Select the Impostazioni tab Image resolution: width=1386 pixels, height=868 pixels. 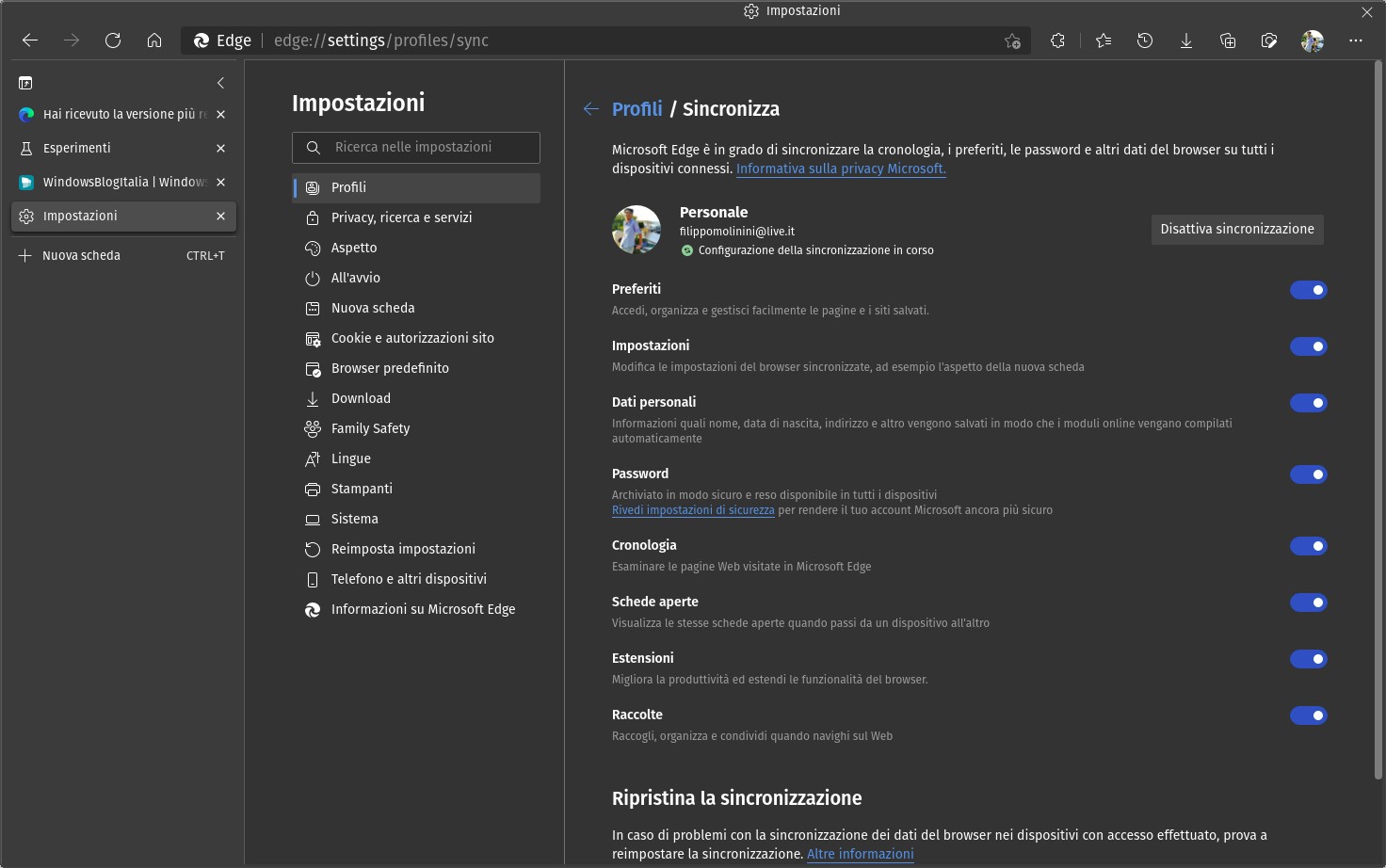pos(122,216)
